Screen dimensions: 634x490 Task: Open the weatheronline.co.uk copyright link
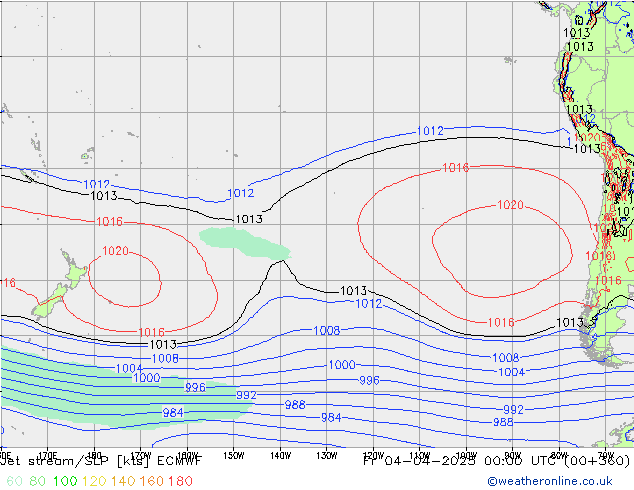(550, 481)
